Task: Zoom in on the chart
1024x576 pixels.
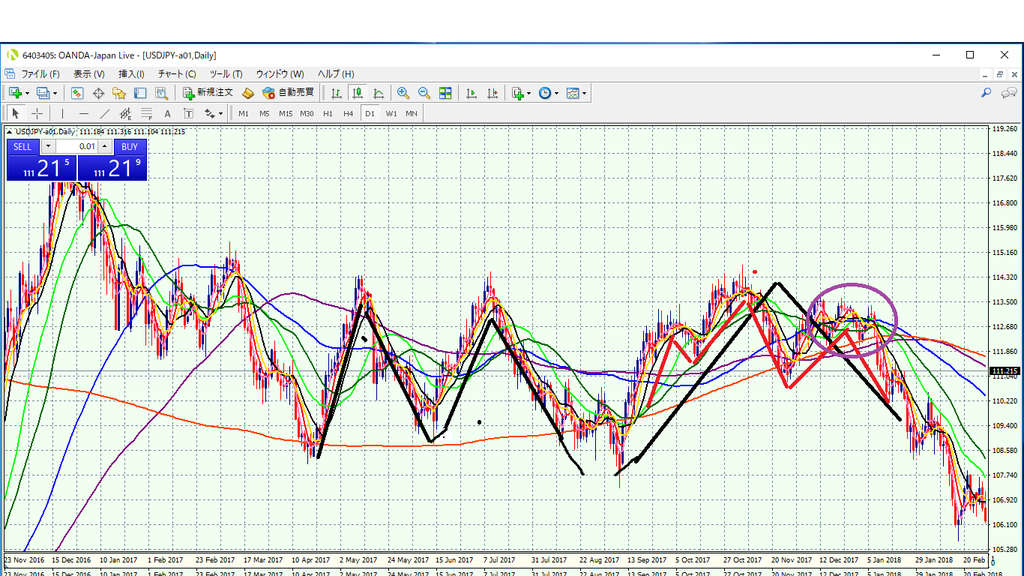Action: tap(403, 93)
